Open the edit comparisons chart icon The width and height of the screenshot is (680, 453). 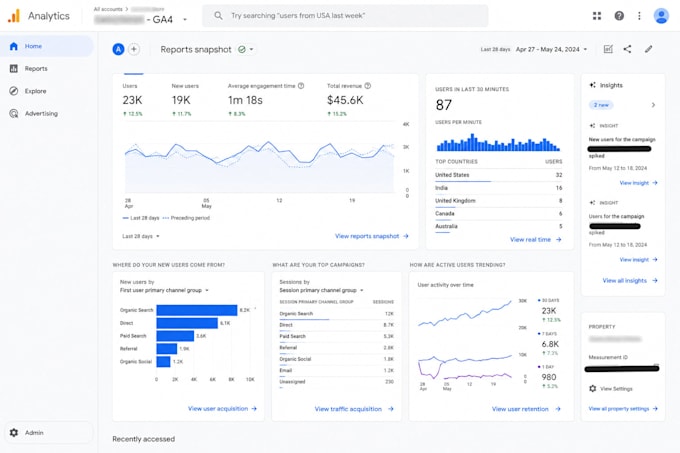coord(608,49)
